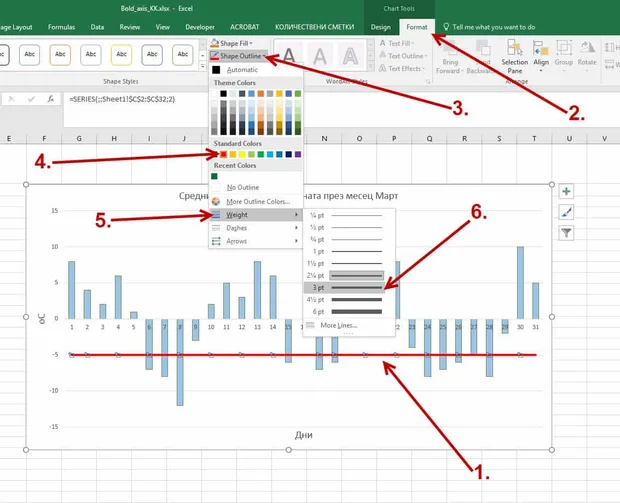Open the Developer ribbon tab

pyautogui.click(x=200, y=27)
